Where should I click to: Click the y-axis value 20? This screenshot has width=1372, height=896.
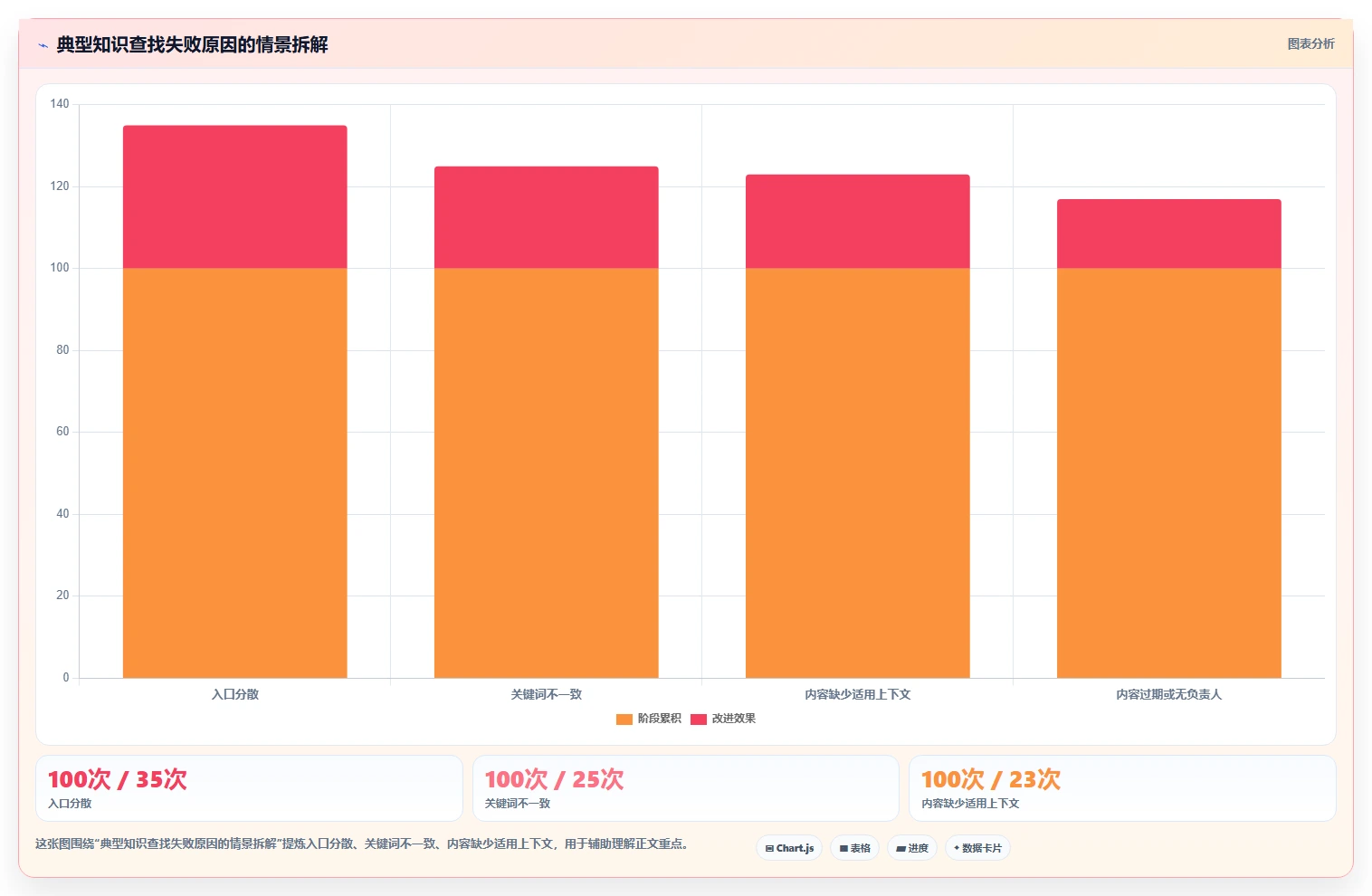pos(62,596)
